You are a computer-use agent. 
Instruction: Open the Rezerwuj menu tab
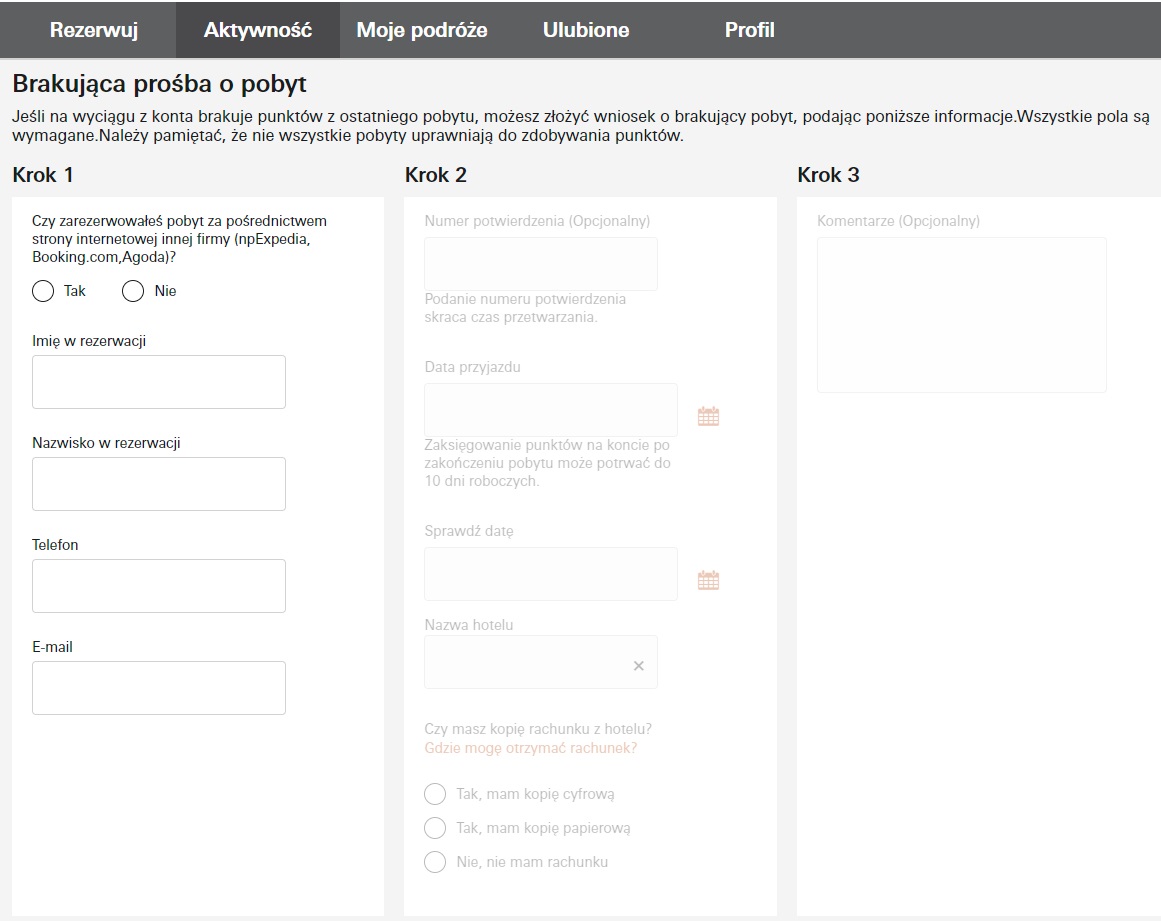tap(94, 30)
